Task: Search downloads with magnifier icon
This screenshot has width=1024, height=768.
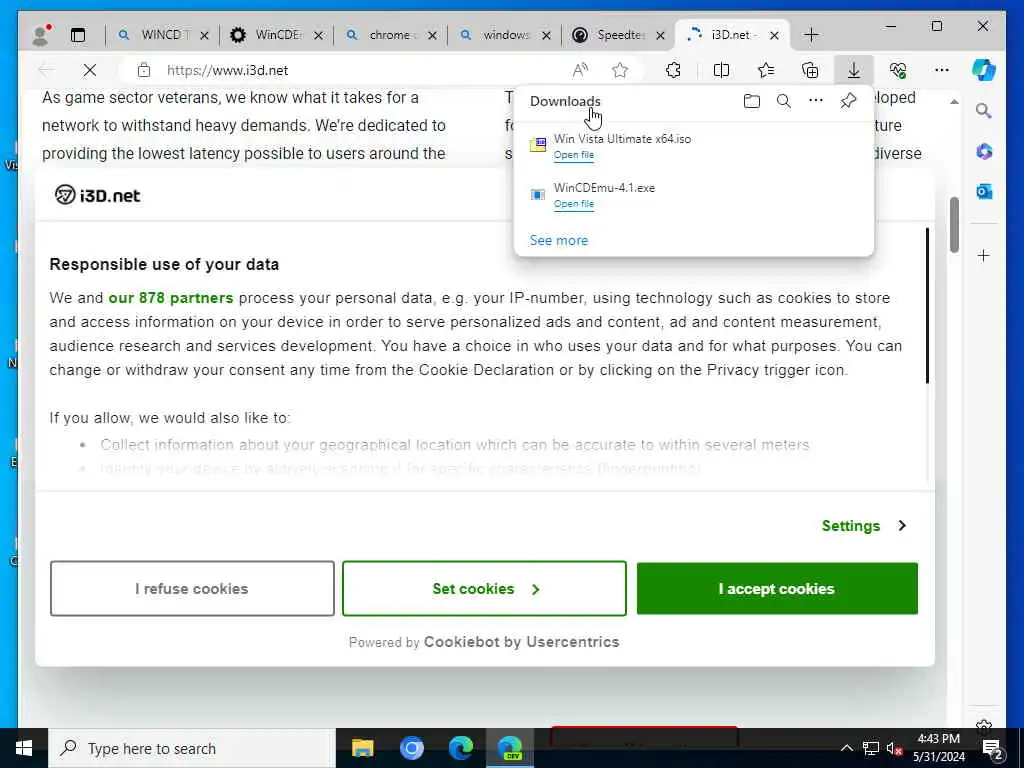Action: point(784,101)
